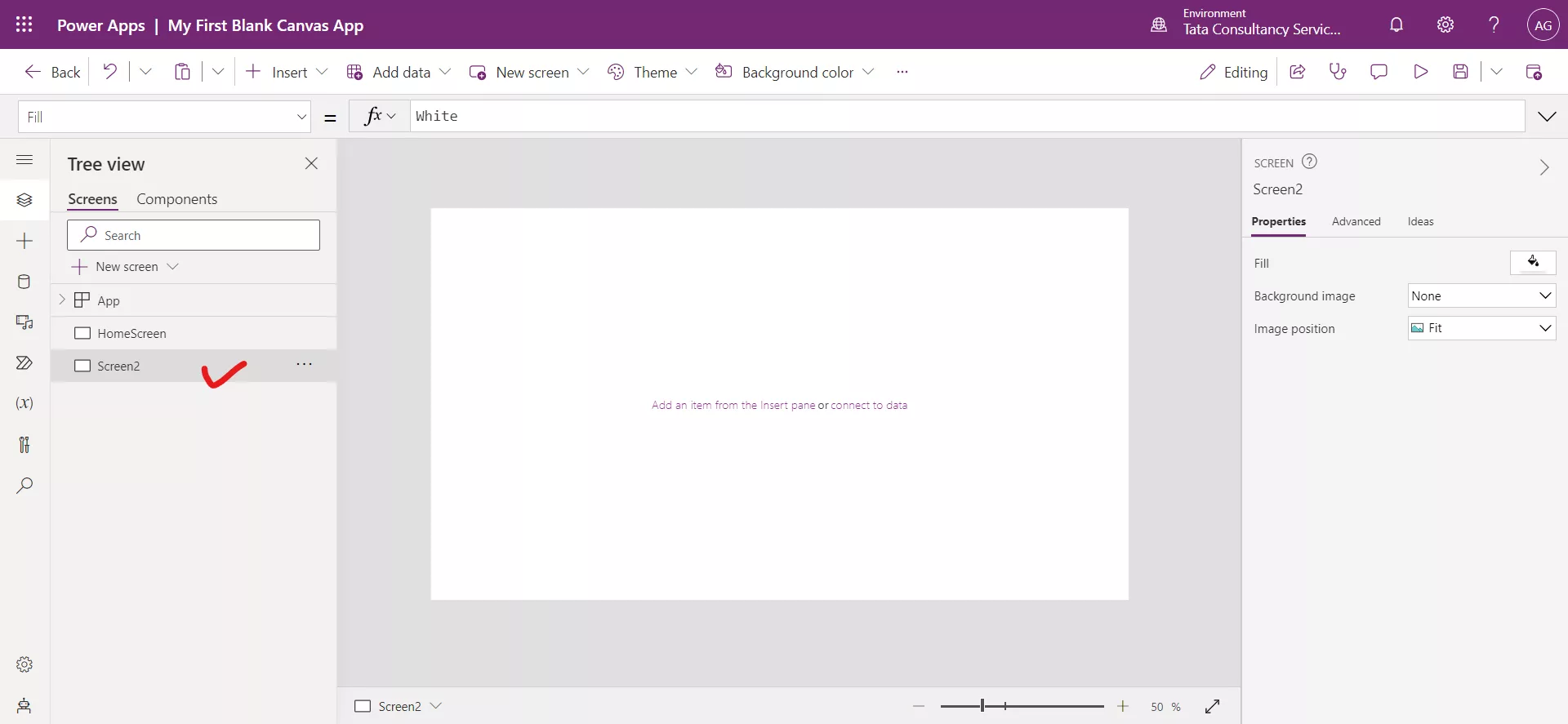
Task: Open the help question mark
Action: (x=1494, y=24)
